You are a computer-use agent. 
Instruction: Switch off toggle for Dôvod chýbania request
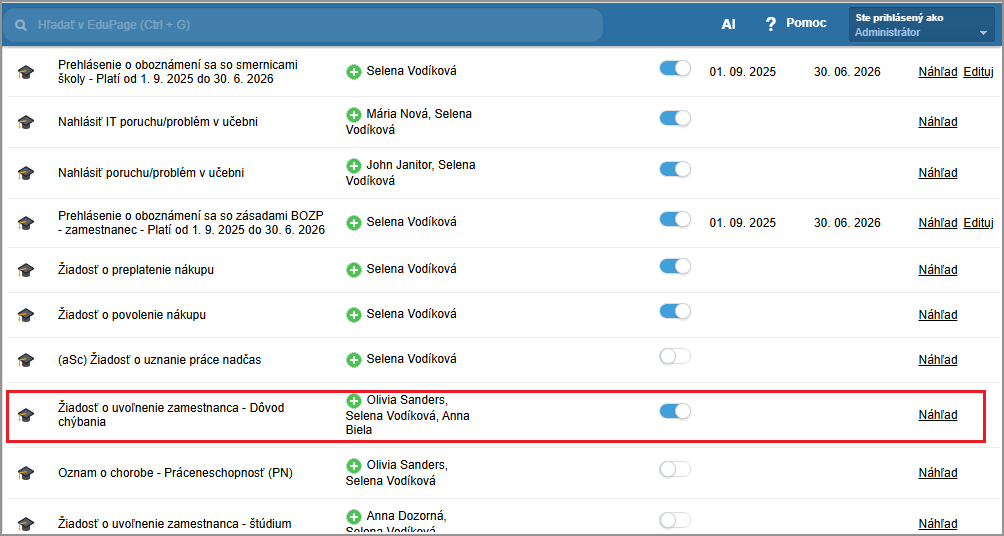(x=675, y=411)
